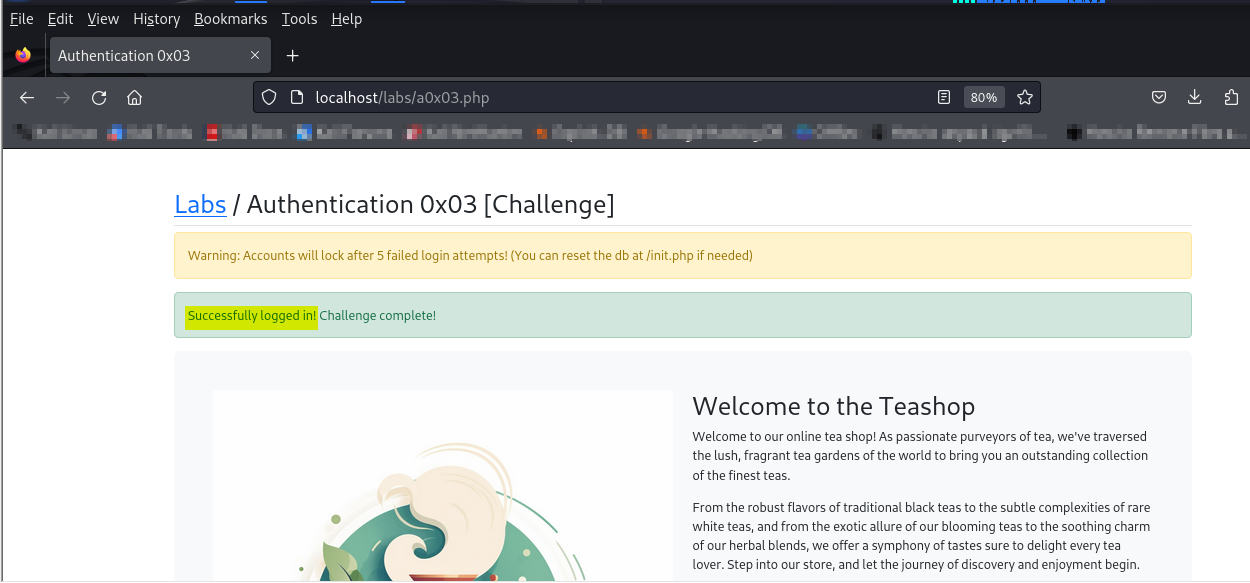Click the paragraph starting 'From the robust flavors'
Image resolution: width=1250 pixels, height=583 pixels.
pos(921,536)
